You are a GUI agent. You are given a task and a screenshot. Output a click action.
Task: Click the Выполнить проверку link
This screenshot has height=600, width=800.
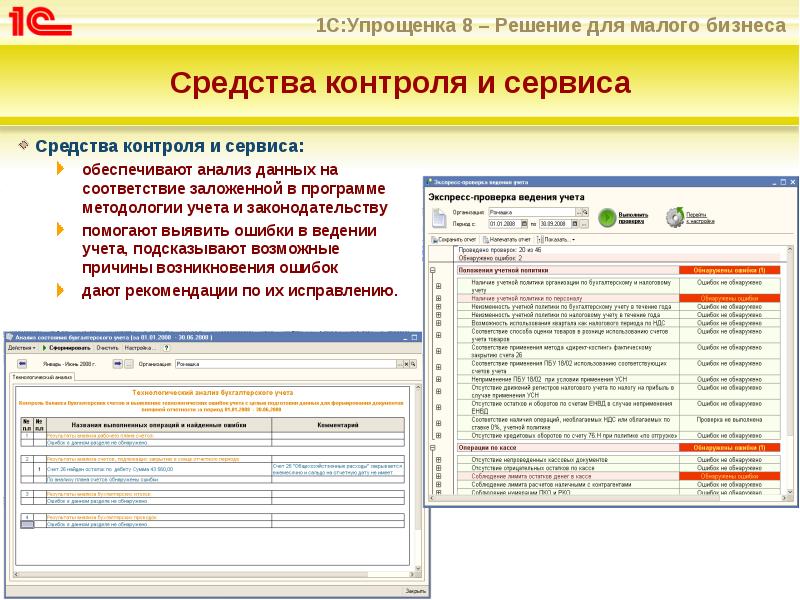(x=633, y=218)
